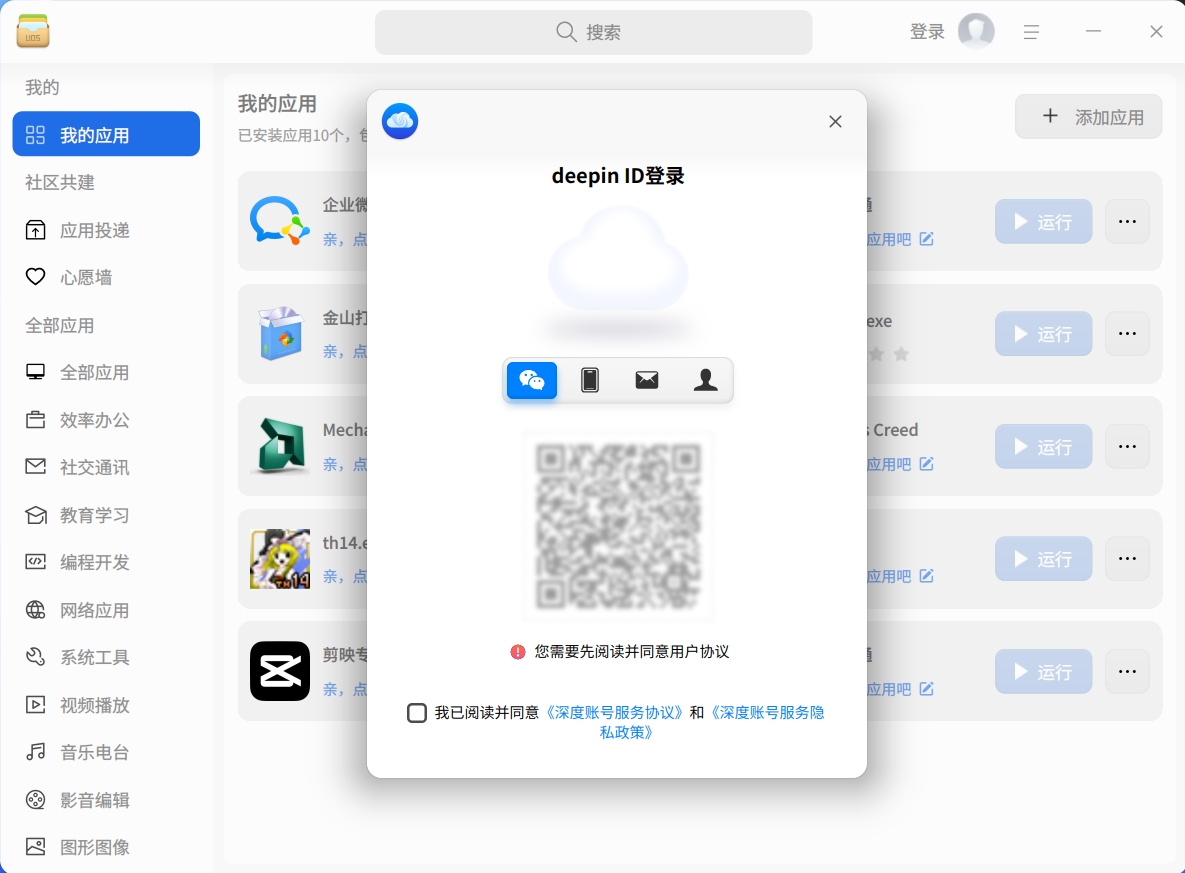Open 影音编辑 category
This screenshot has width=1185, height=873.
[x=106, y=800]
